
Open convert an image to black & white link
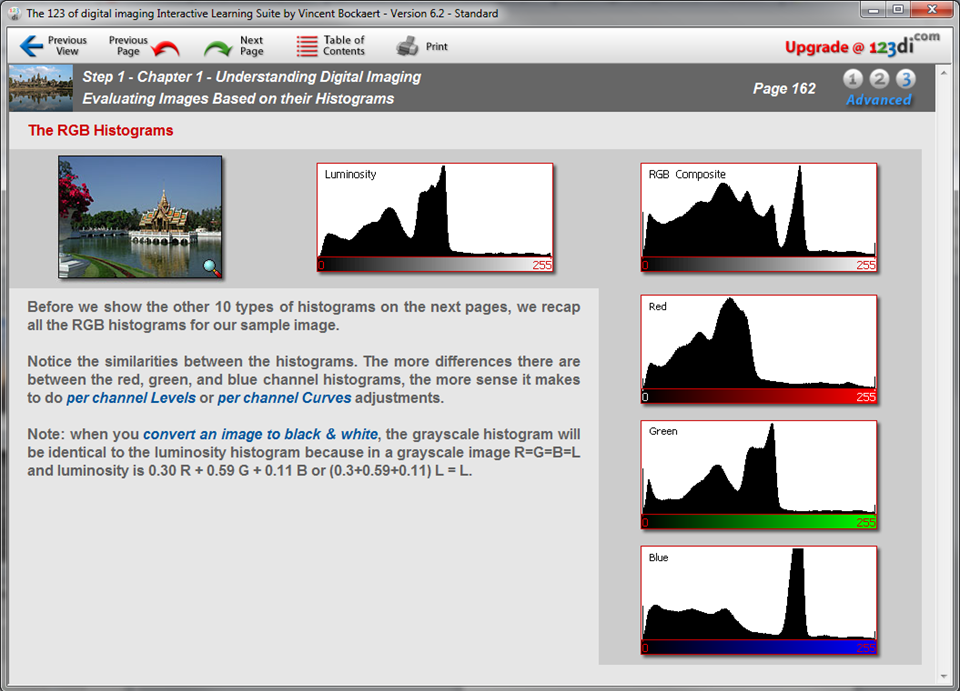click(x=260, y=434)
